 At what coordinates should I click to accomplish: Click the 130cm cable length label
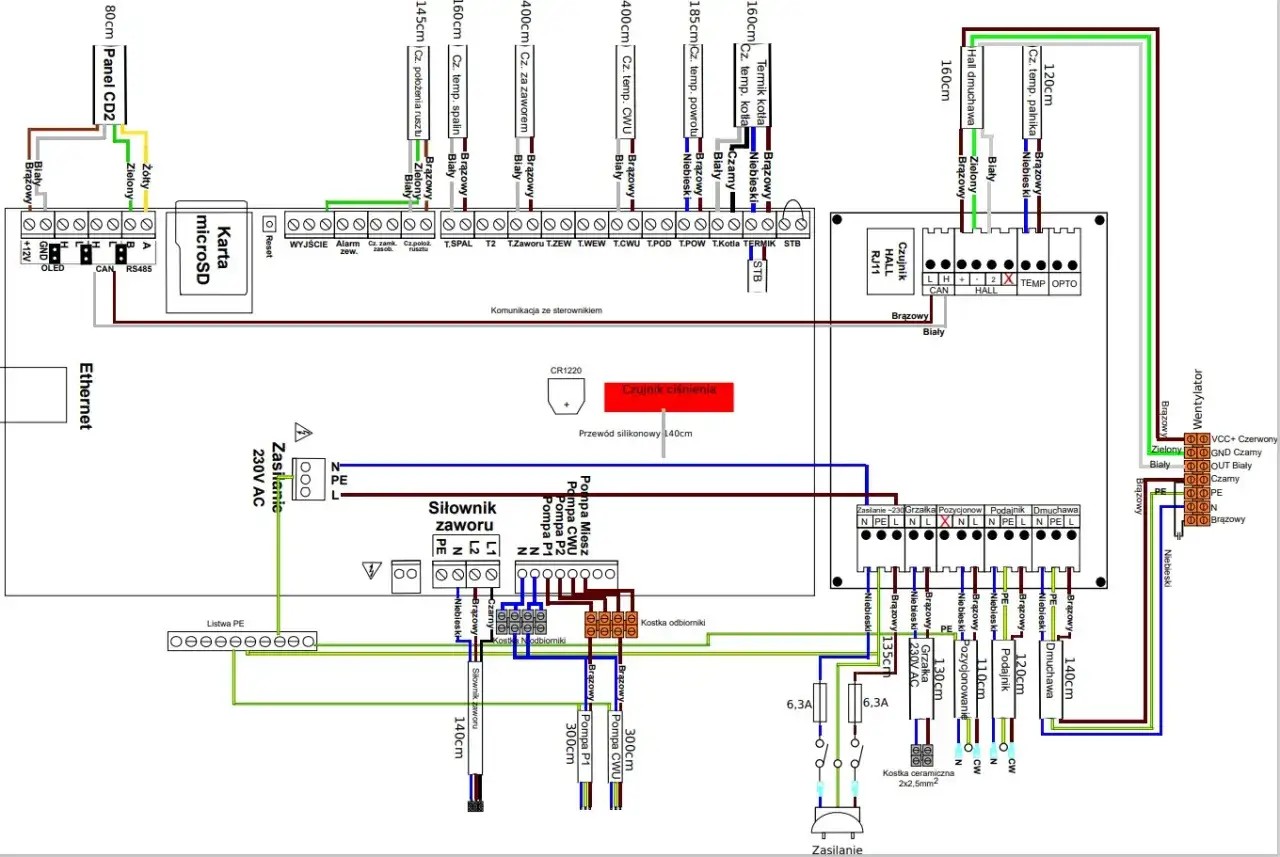tap(937, 678)
